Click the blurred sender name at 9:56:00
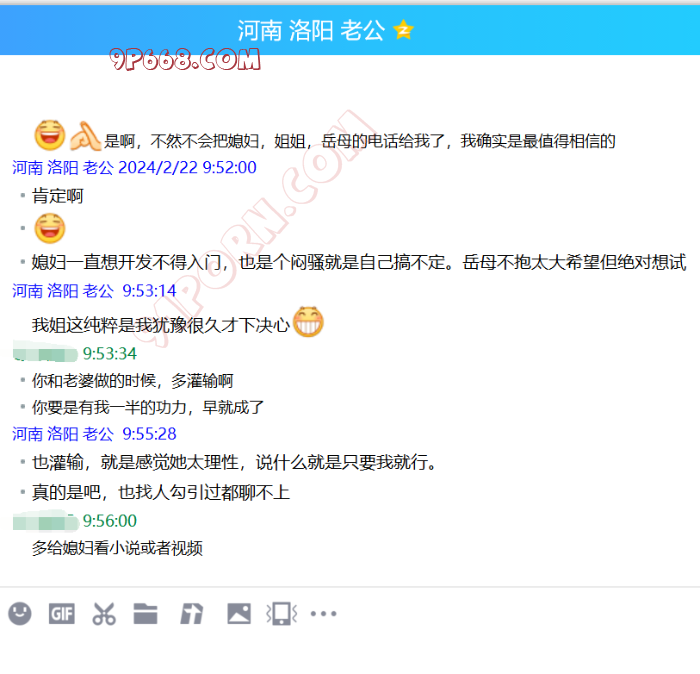 click(44, 521)
